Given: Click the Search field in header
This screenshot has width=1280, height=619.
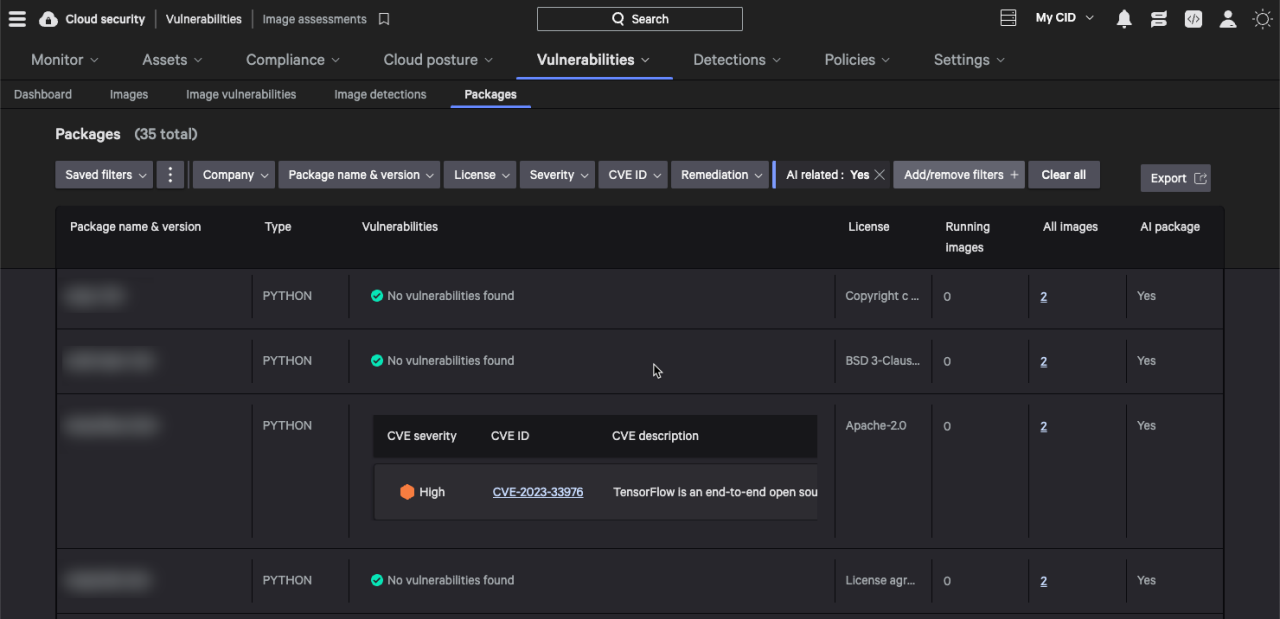Looking at the screenshot, I should [640, 19].
